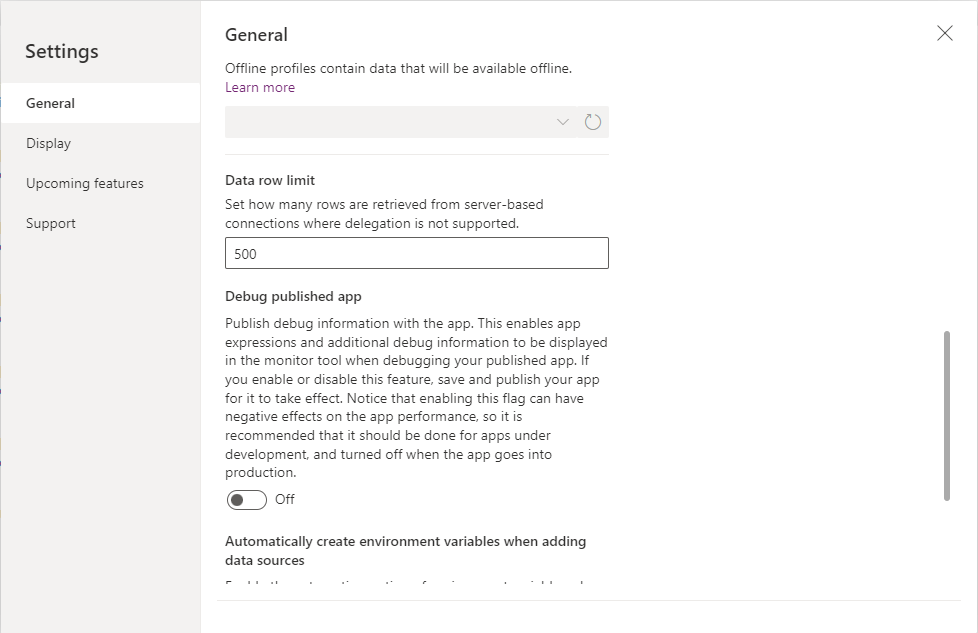
Task: Navigate to the Support section
Action: pyautogui.click(x=50, y=223)
